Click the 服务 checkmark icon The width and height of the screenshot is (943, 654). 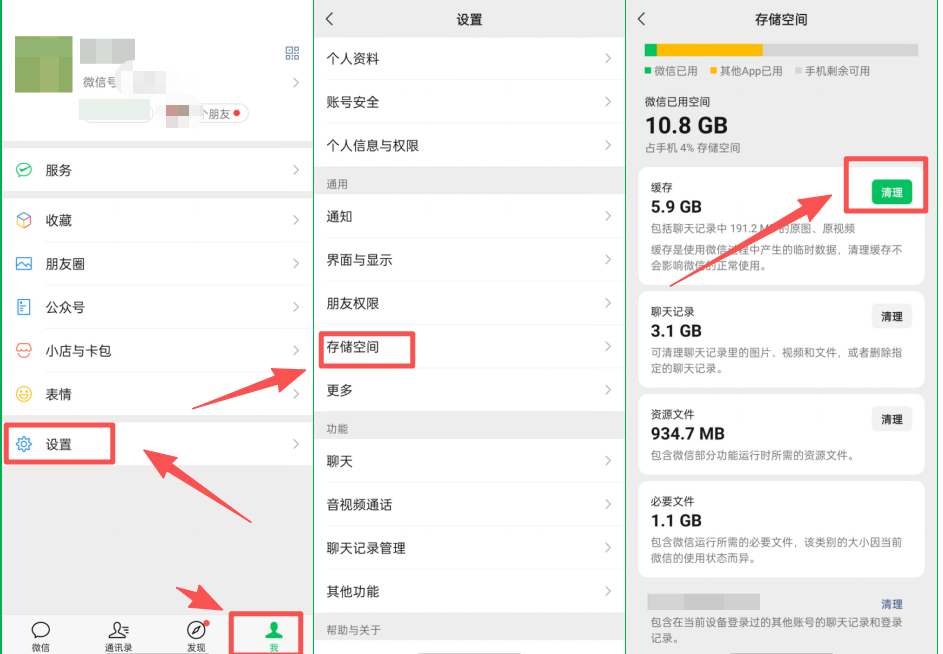[23, 170]
